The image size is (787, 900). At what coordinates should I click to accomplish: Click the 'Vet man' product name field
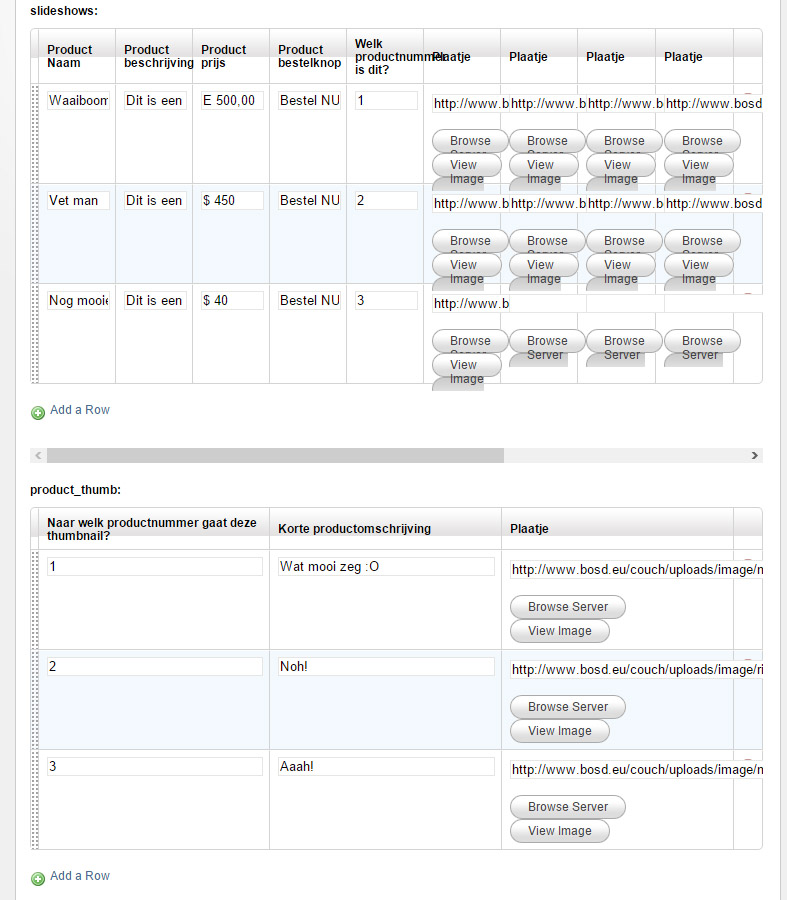click(78, 200)
